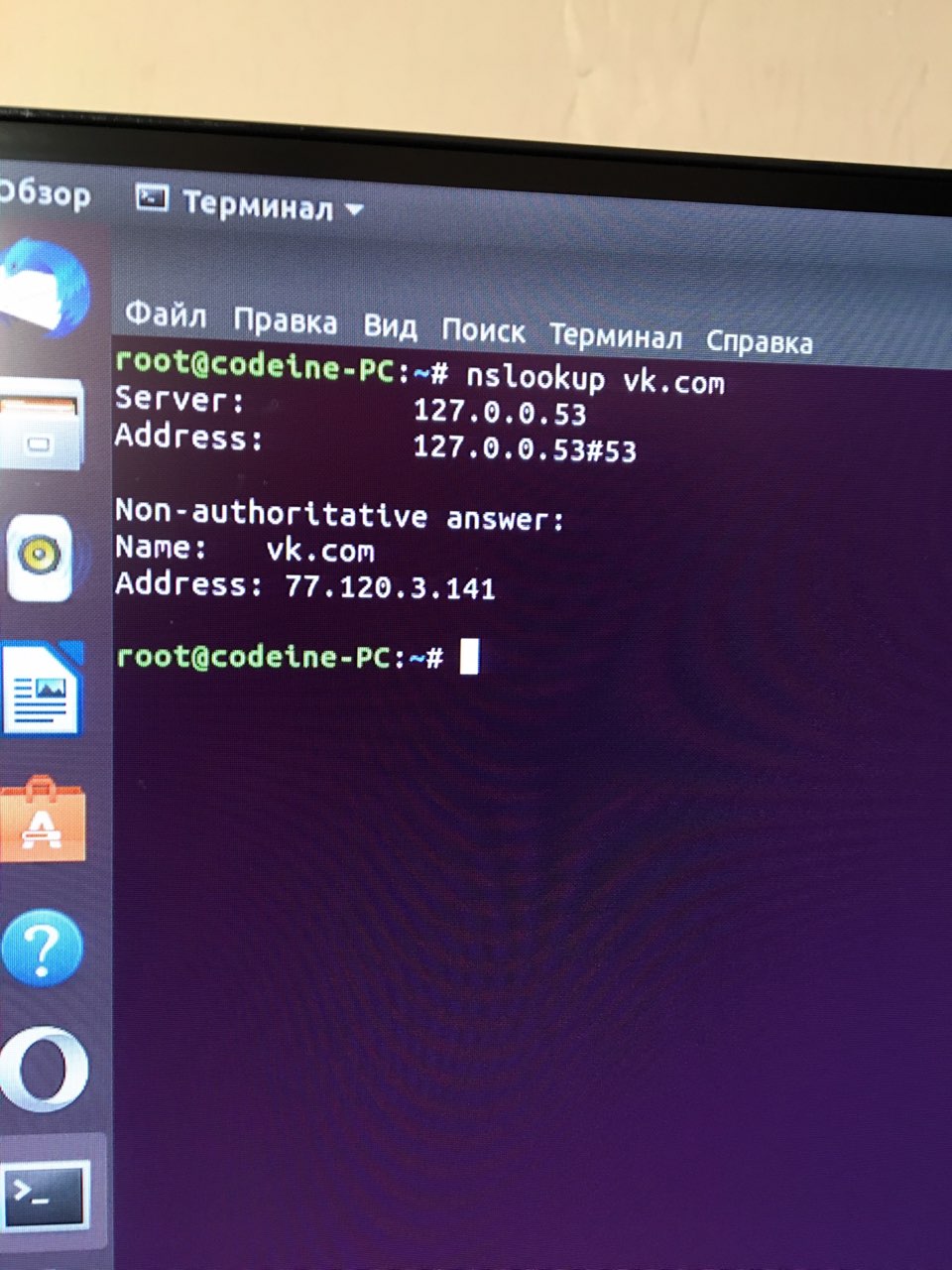Select the Terminal icon in dock
Screen dimensions: 952x1270
click(46, 1195)
